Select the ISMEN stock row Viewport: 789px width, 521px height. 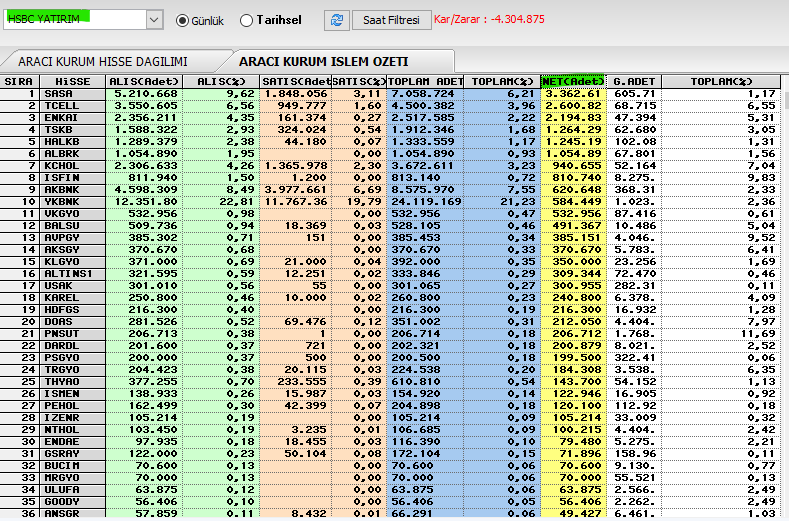point(390,394)
